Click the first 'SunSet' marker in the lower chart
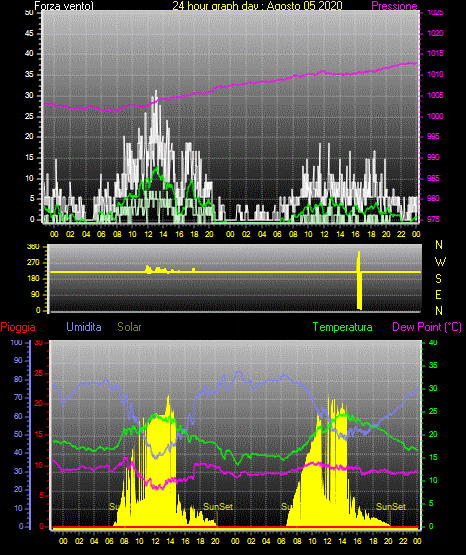466x555 pixels. tap(218, 507)
